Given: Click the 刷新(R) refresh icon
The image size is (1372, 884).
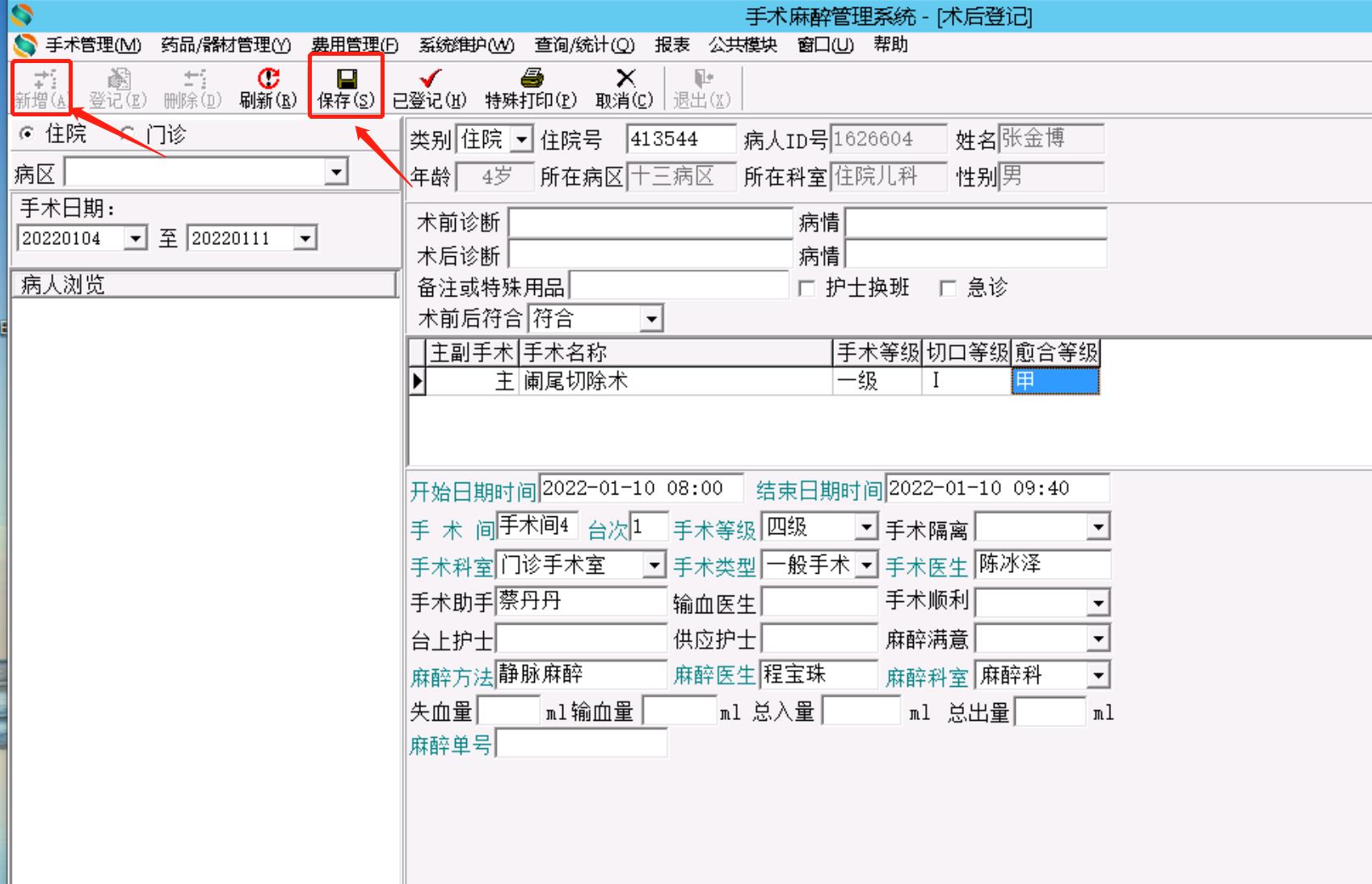Looking at the screenshot, I should [x=268, y=88].
